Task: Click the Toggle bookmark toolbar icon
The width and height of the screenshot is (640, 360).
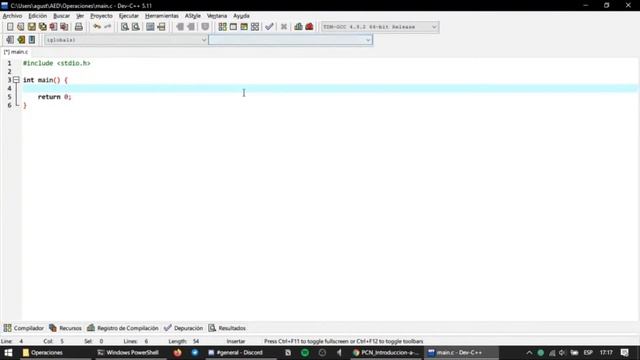Action: pos(21,40)
